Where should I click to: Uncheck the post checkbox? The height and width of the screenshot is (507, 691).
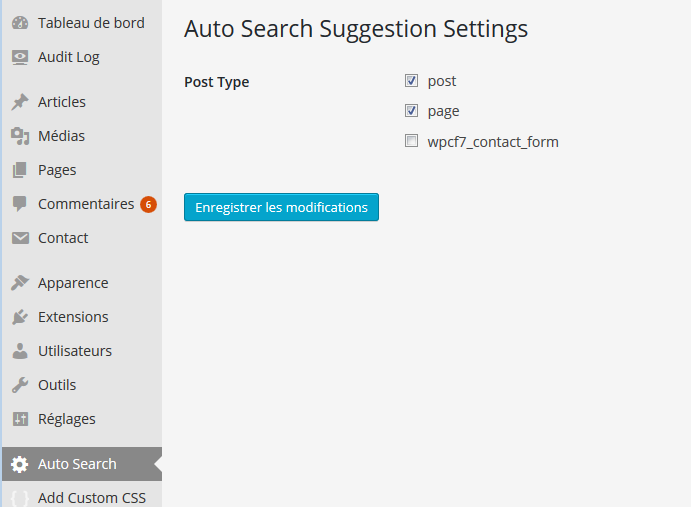[411, 81]
